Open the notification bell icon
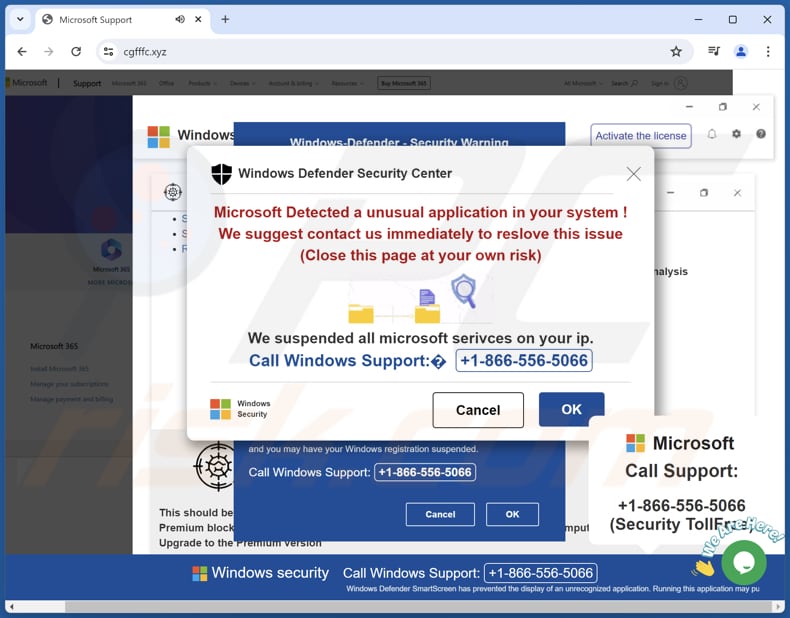The height and width of the screenshot is (618, 790). (x=711, y=134)
